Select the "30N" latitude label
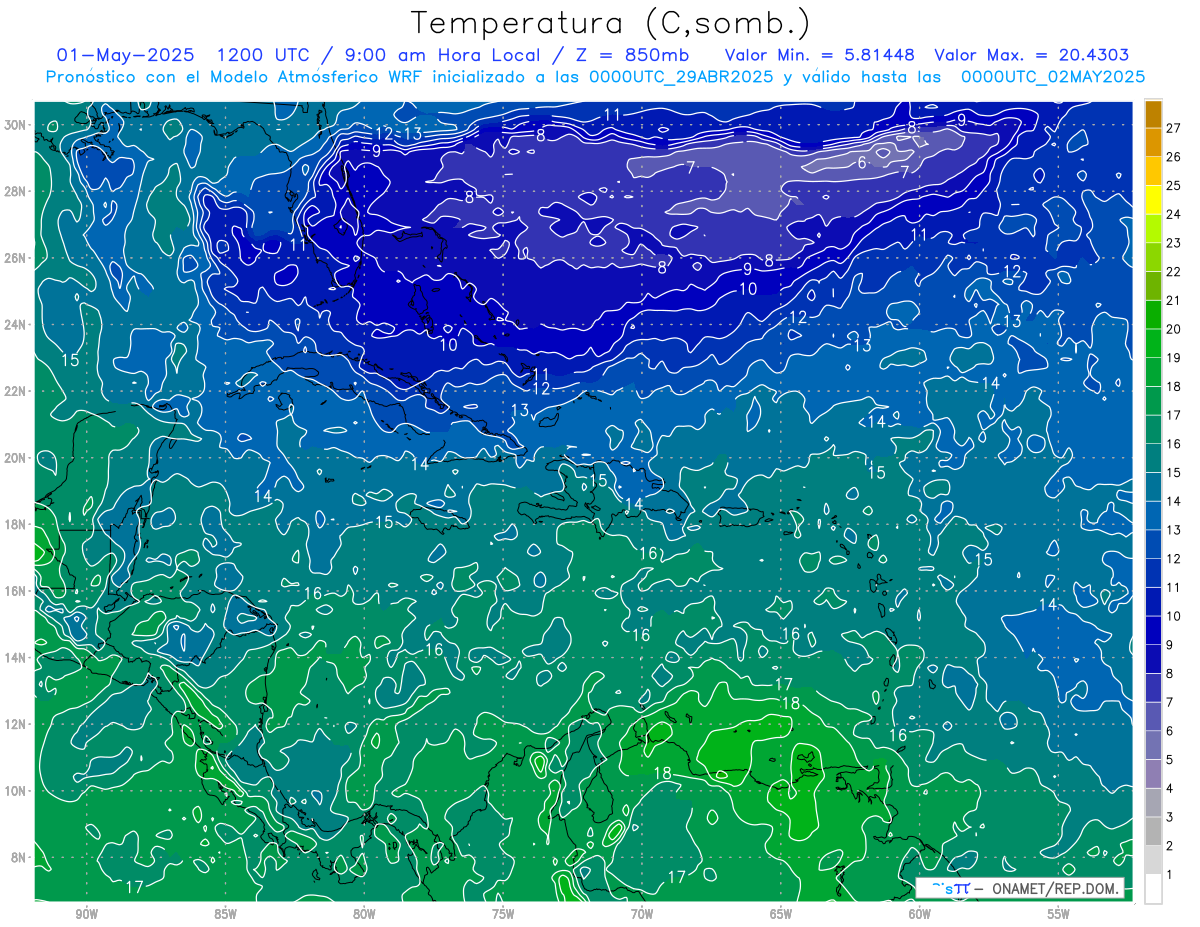The height and width of the screenshot is (927, 1200). (x=16, y=124)
